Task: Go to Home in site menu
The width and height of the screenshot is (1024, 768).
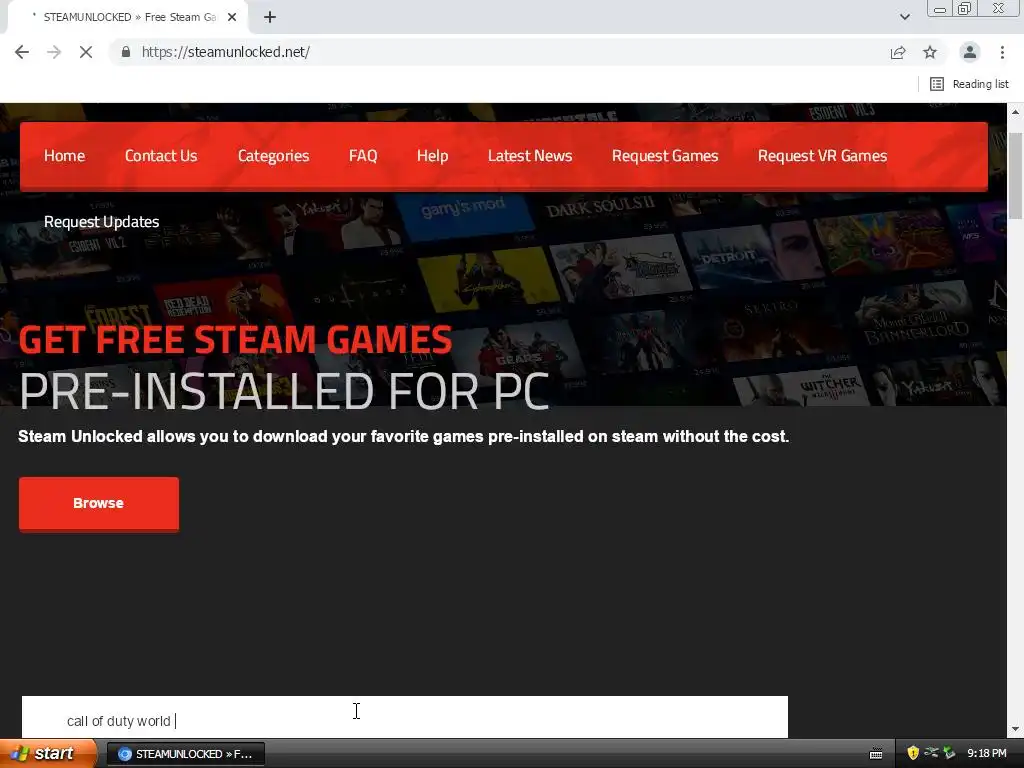Action: pos(65,156)
